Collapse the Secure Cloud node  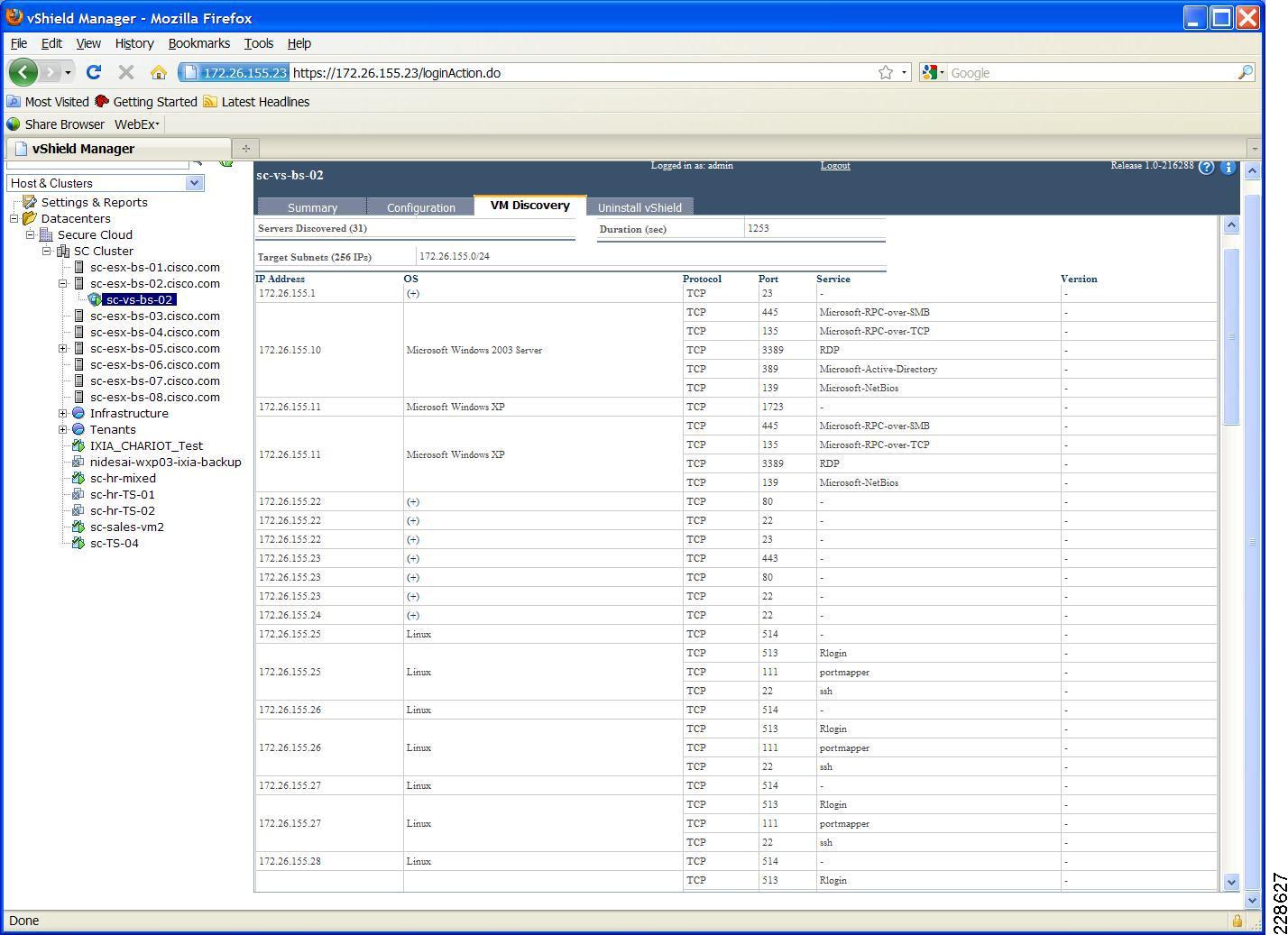(31, 234)
